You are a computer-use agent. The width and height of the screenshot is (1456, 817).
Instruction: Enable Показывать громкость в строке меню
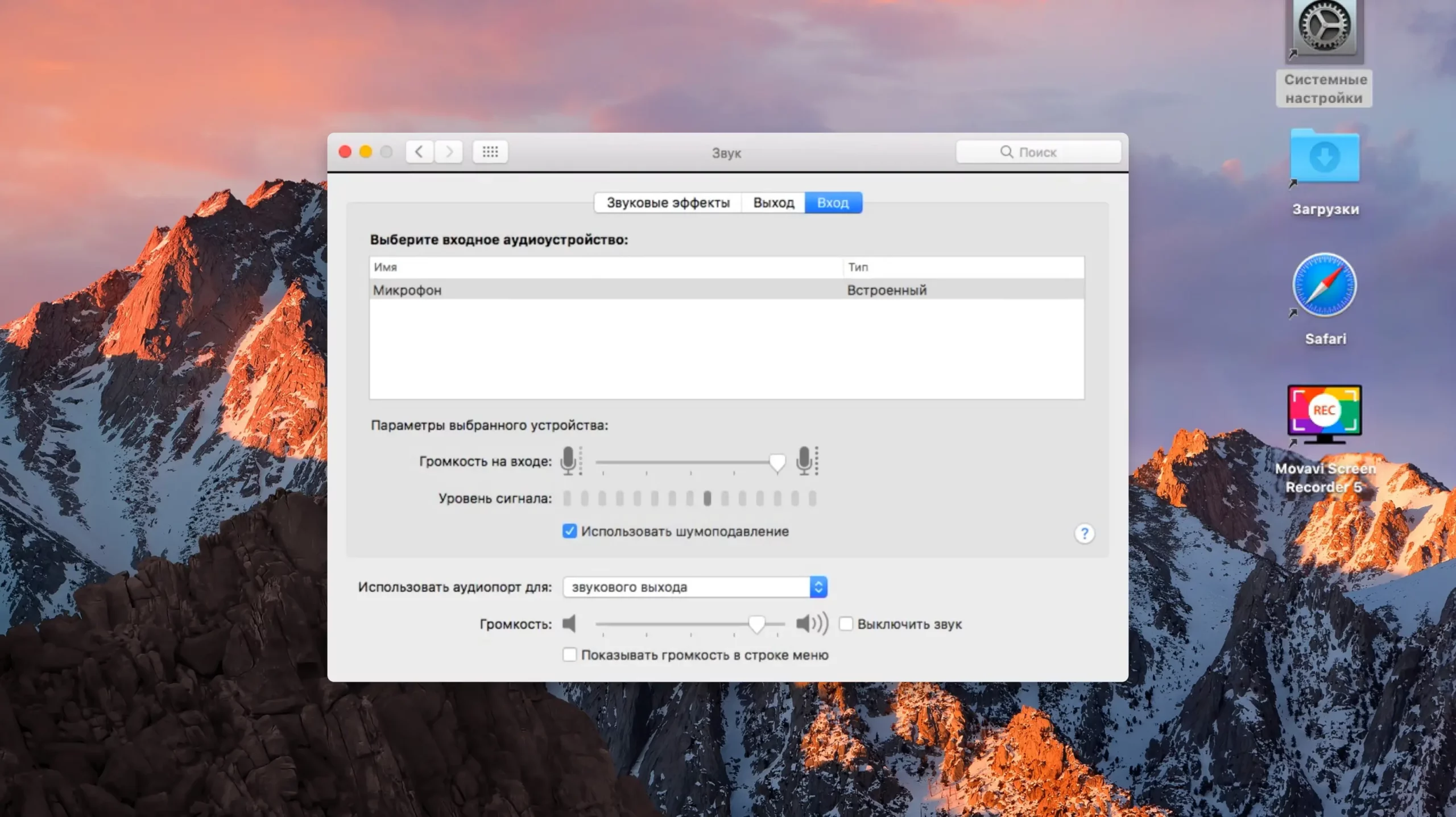point(569,654)
